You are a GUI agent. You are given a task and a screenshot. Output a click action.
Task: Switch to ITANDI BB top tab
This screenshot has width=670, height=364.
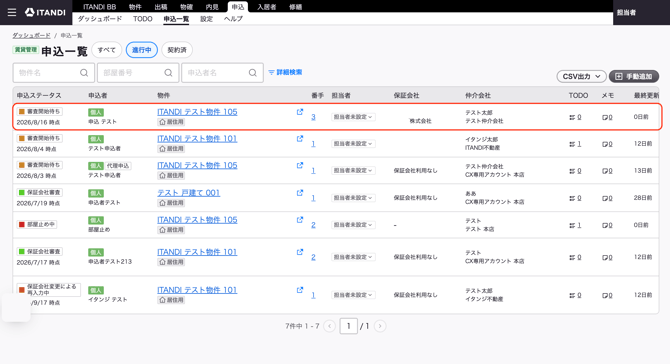point(100,7)
